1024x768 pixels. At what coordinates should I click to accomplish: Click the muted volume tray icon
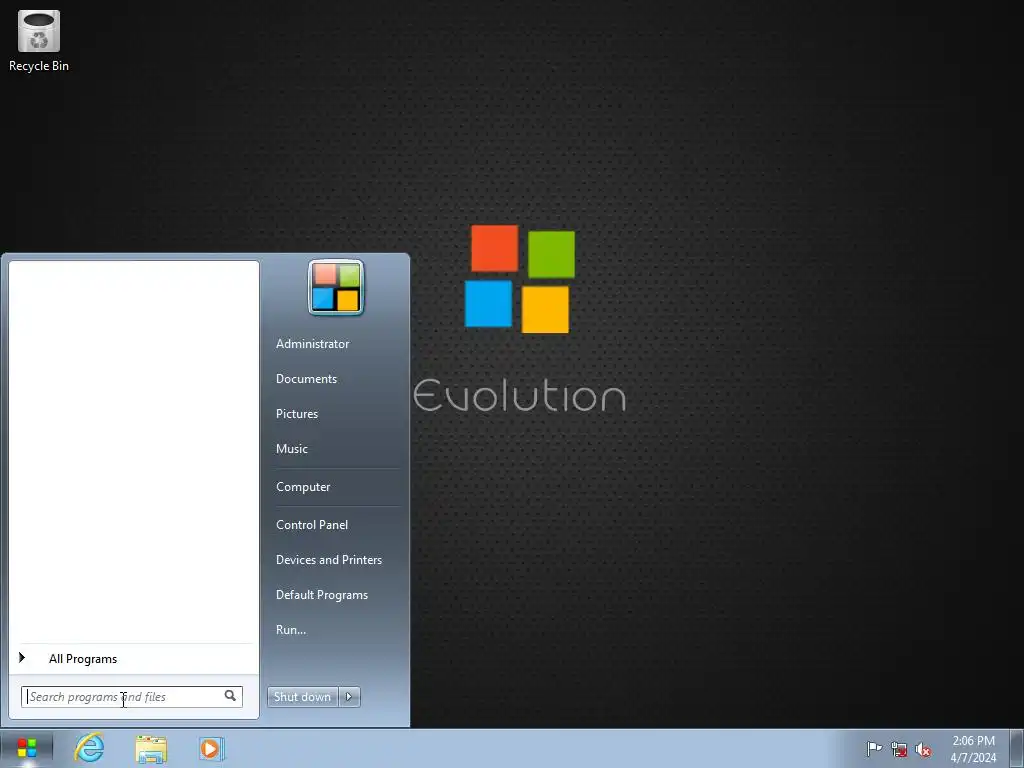click(923, 749)
